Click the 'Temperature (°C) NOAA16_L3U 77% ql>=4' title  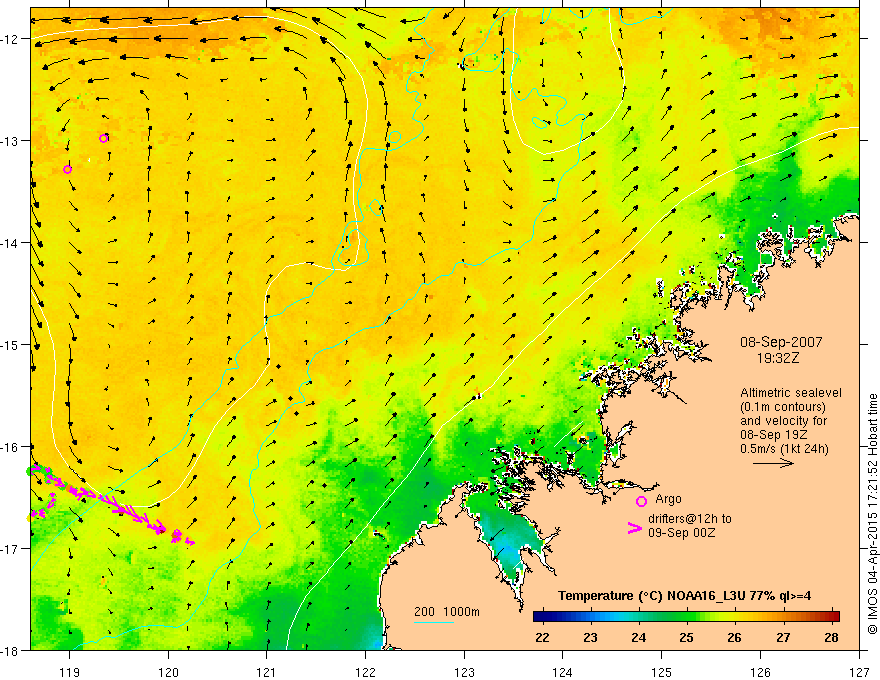tap(684, 596)
